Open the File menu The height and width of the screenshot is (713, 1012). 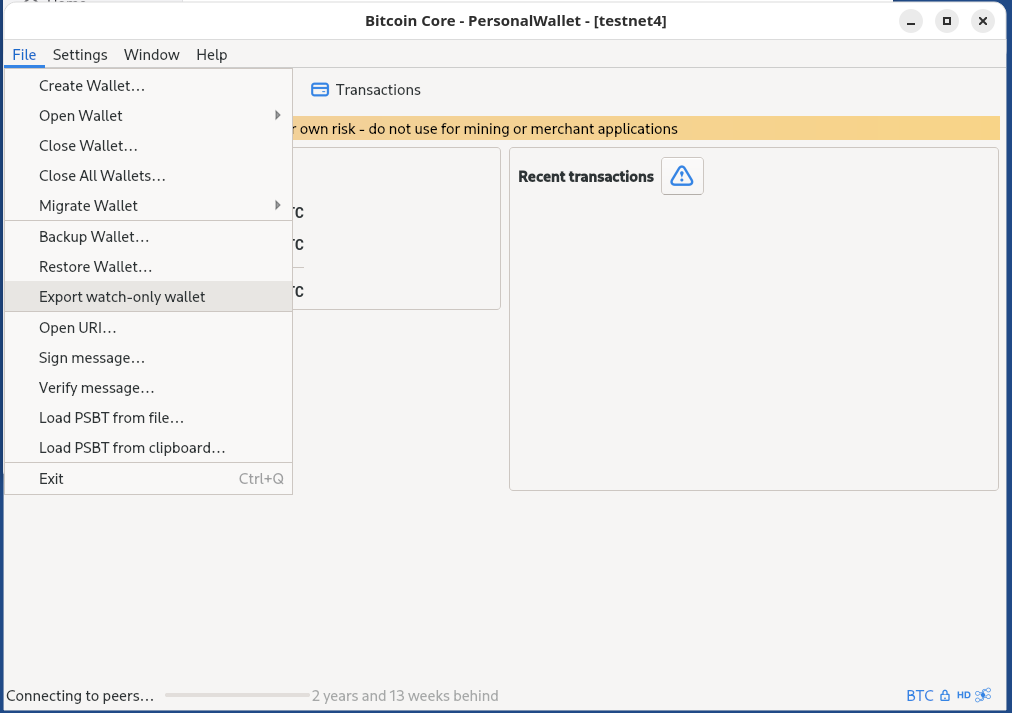tap(25, 55)
